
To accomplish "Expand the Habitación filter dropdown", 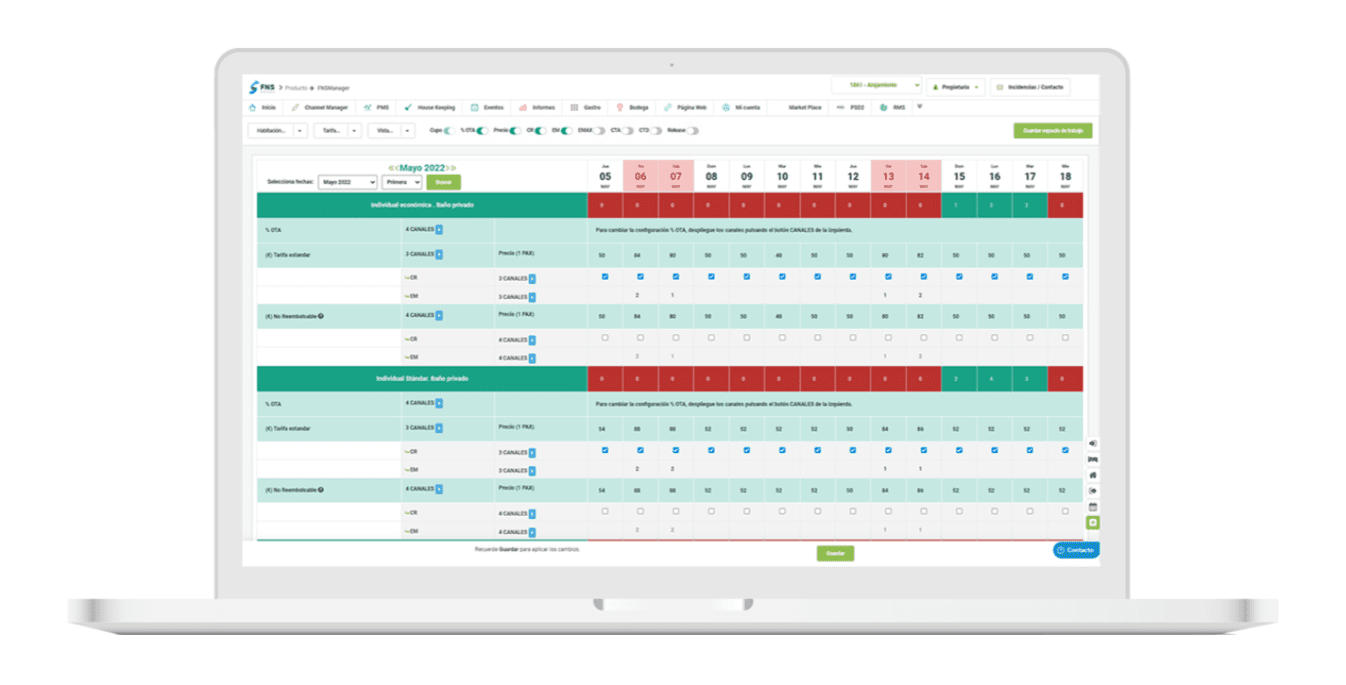I will (277, 130).
